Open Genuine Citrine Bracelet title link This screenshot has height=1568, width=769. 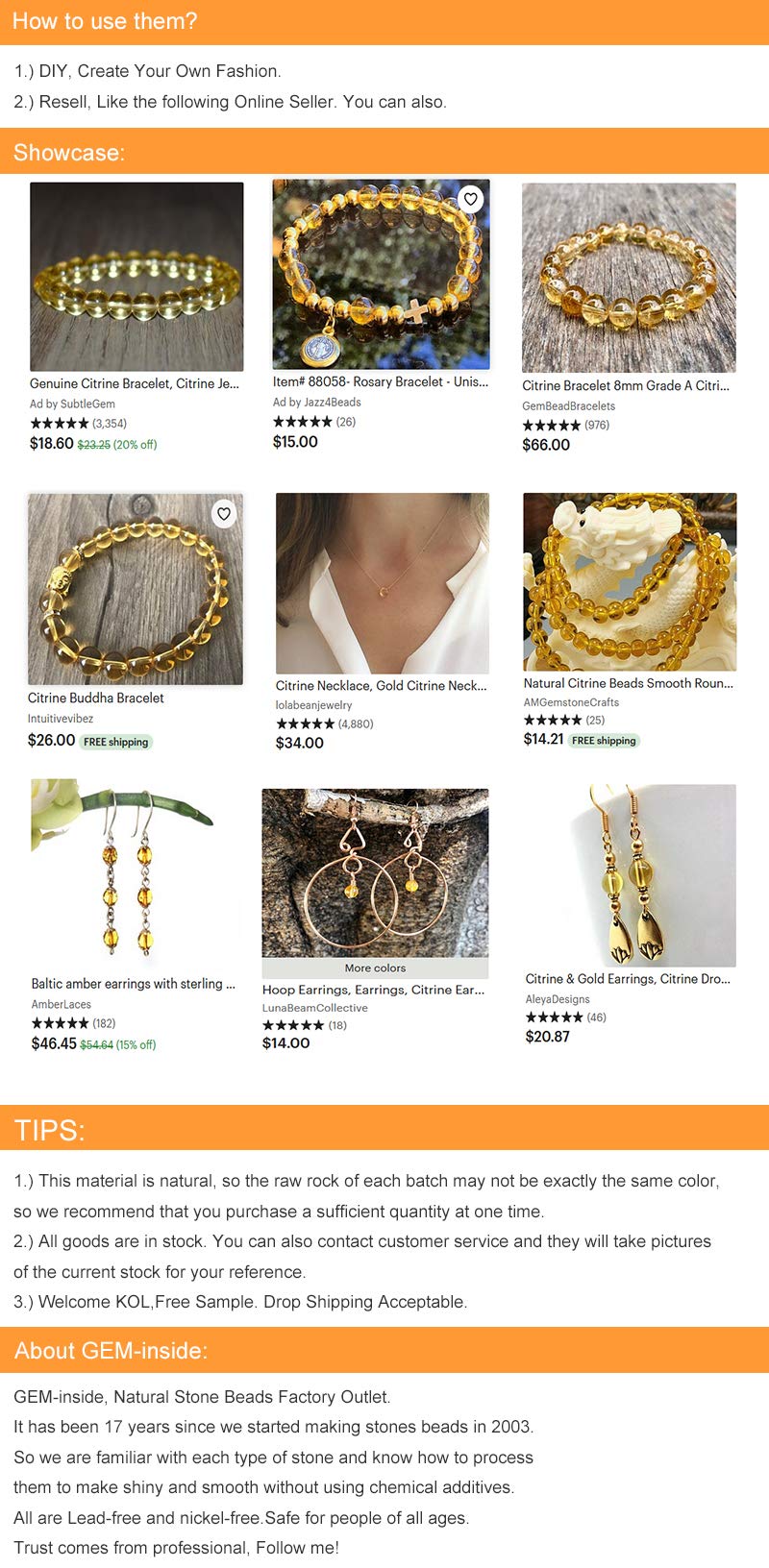coord(135,383)
